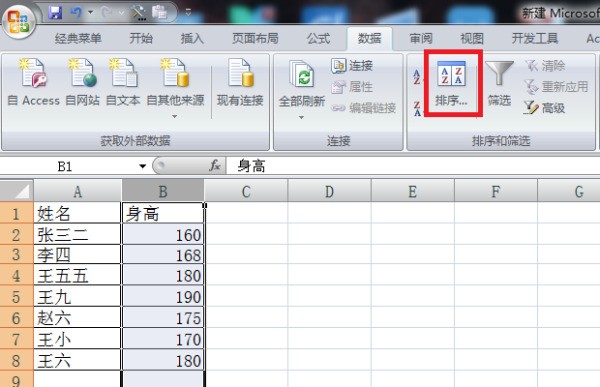The height and width of the screenshot is (387, 600).
Task: Customize the quick access toolbar dropdown
Action: (188, 13)
